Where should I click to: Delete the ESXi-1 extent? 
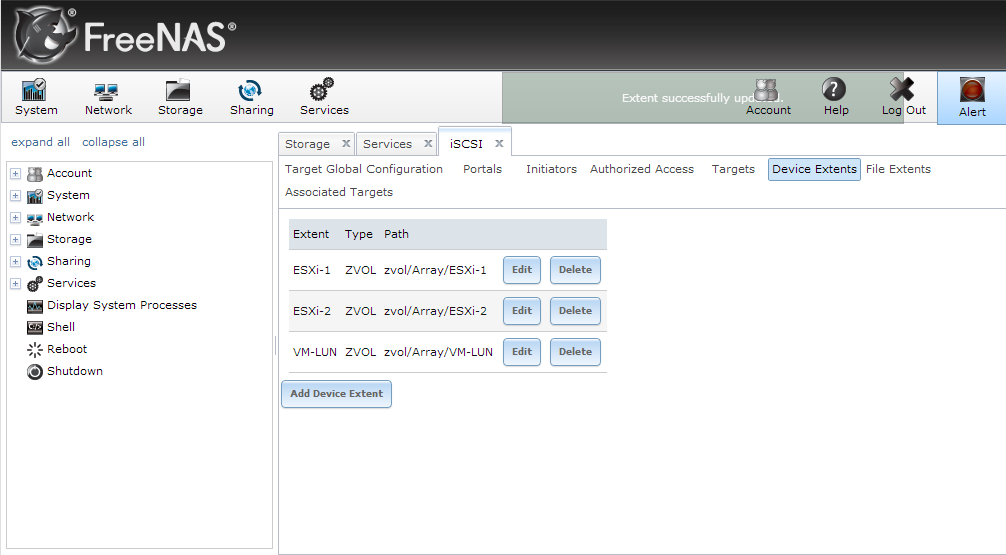coord(575,270)
